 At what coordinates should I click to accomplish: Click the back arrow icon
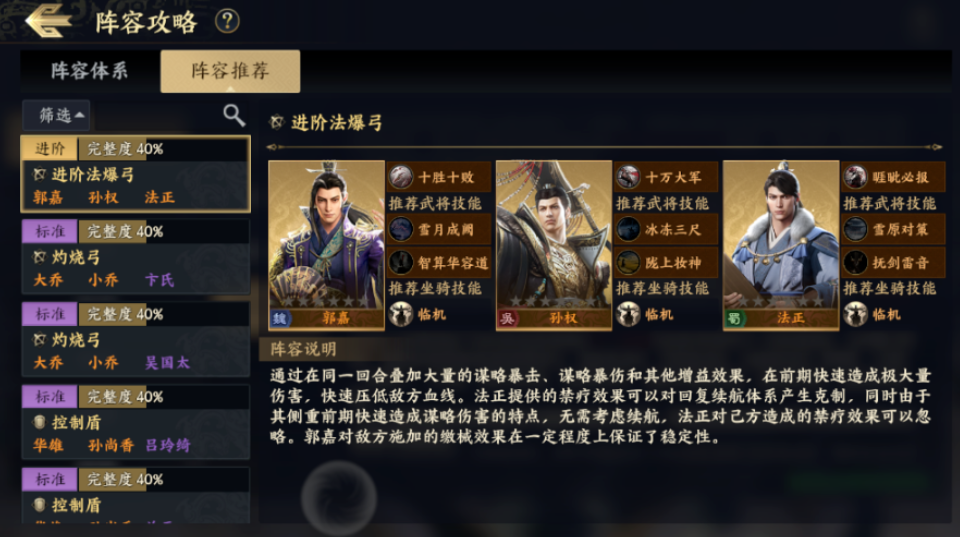pyautogui.click(x=47, y=21)
